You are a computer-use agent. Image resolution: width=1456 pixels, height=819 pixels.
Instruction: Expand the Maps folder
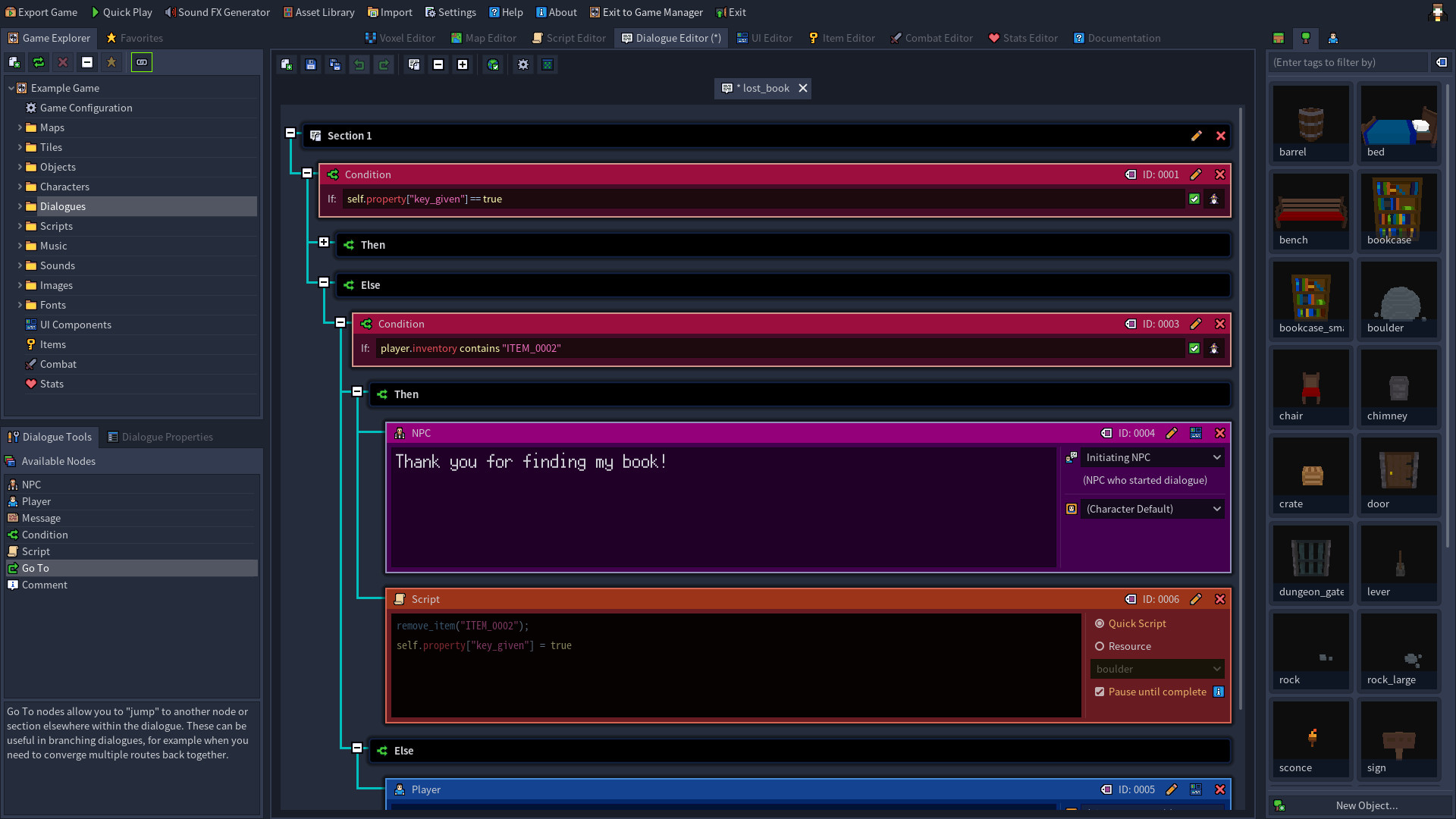click(x=20, y=127)
